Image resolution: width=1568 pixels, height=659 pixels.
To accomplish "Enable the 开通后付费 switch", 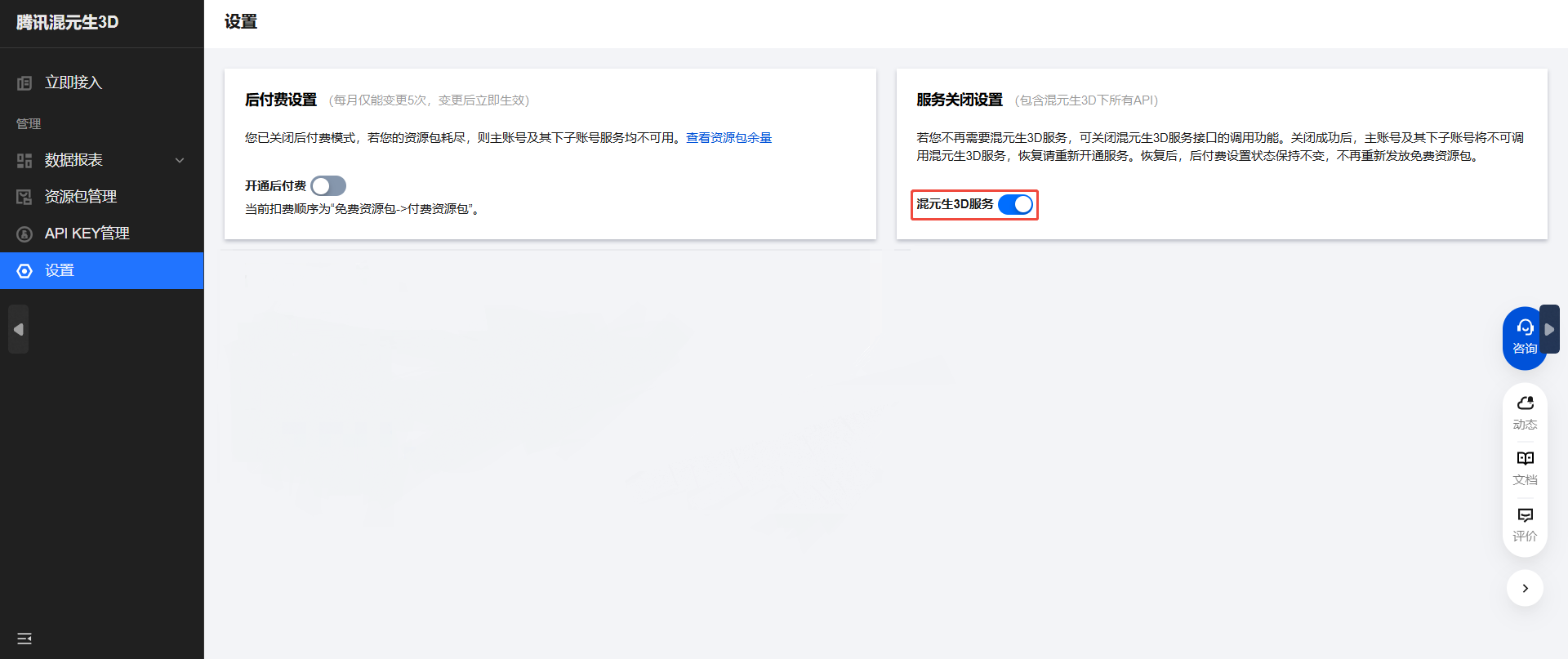I will (328, 186).
